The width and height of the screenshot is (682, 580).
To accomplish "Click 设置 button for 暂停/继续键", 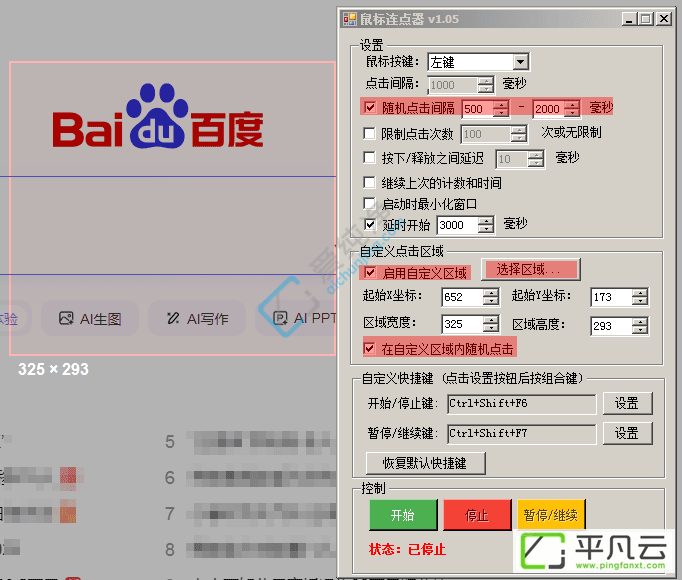I will click(628, 433).
